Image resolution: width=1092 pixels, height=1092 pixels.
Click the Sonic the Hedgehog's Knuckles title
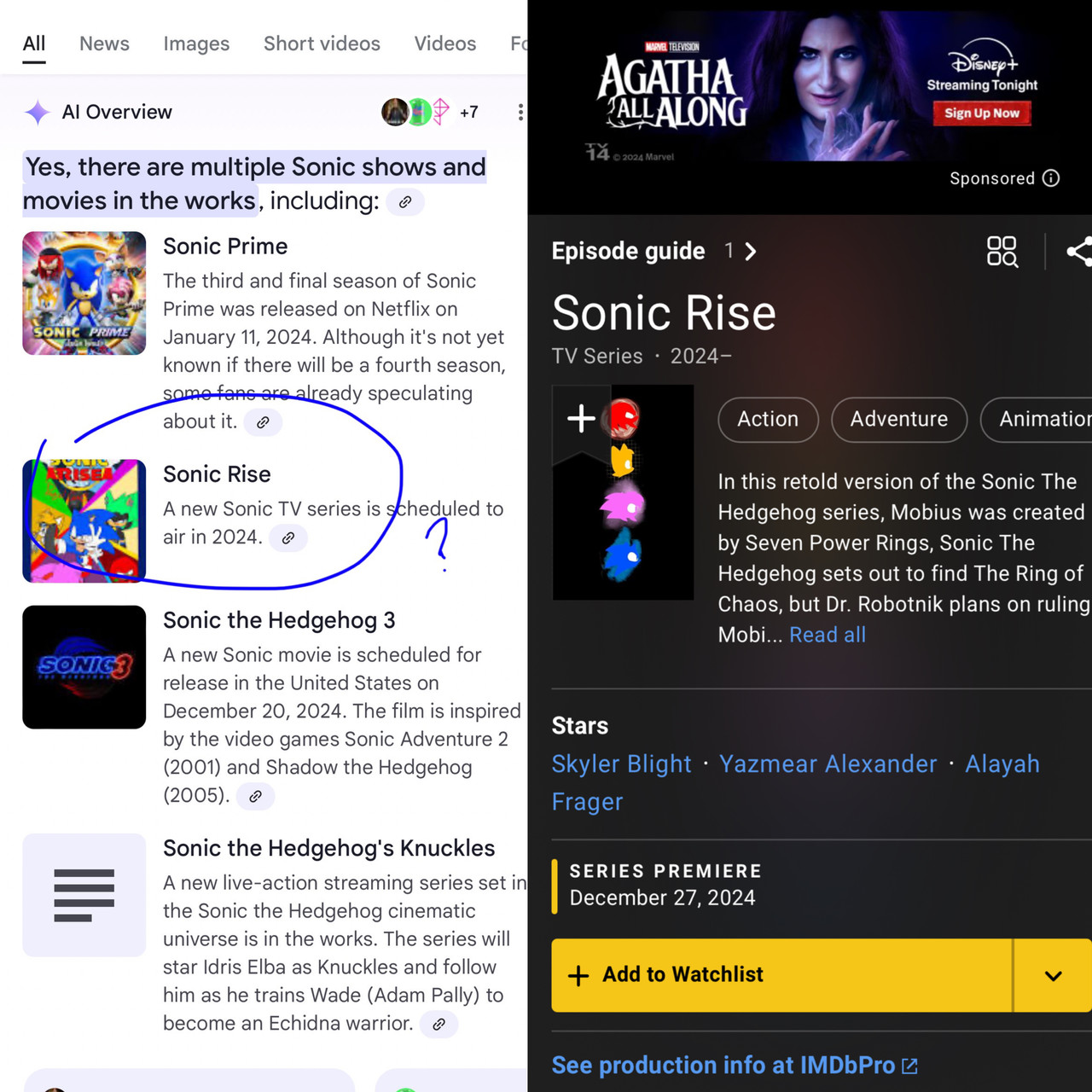pos(328,849)
